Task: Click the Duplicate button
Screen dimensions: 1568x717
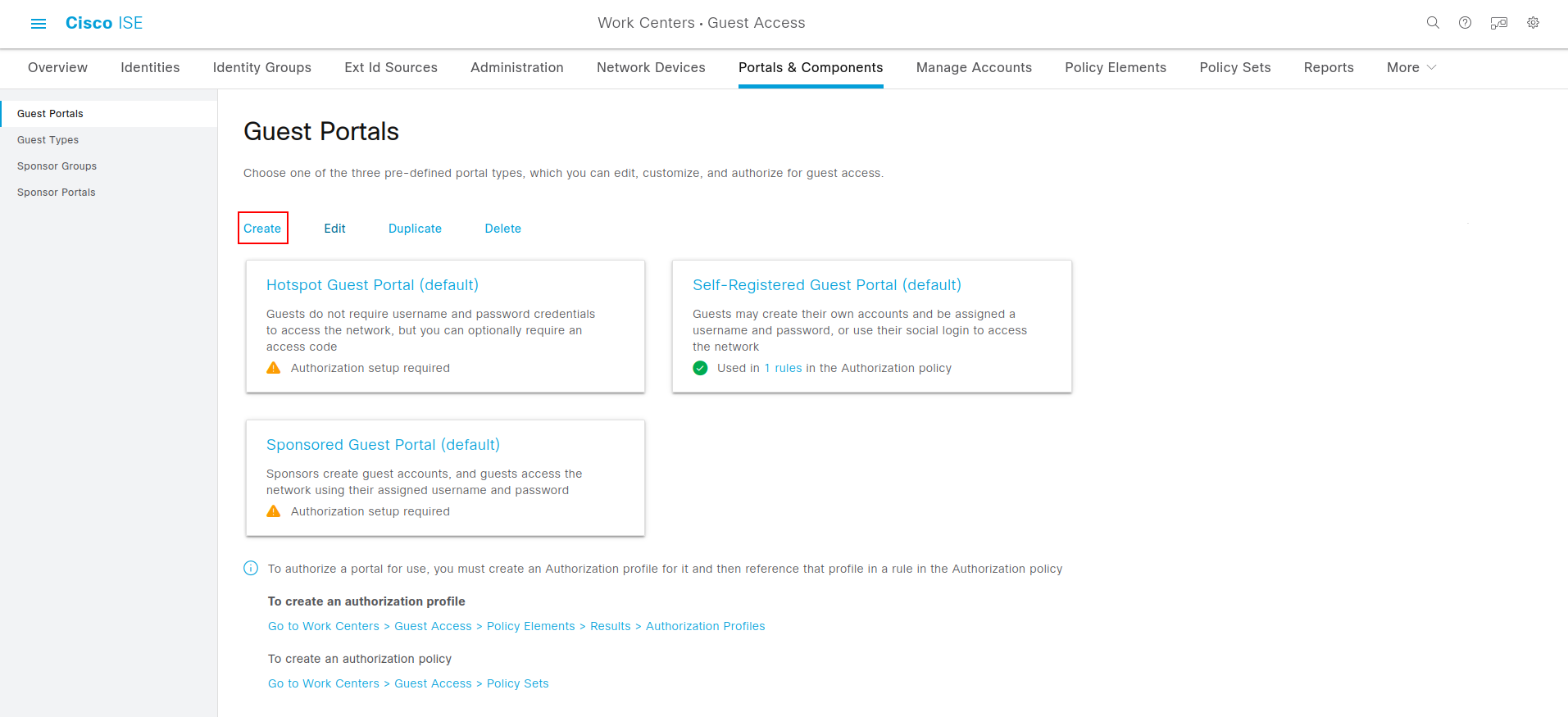Action: 415,229
